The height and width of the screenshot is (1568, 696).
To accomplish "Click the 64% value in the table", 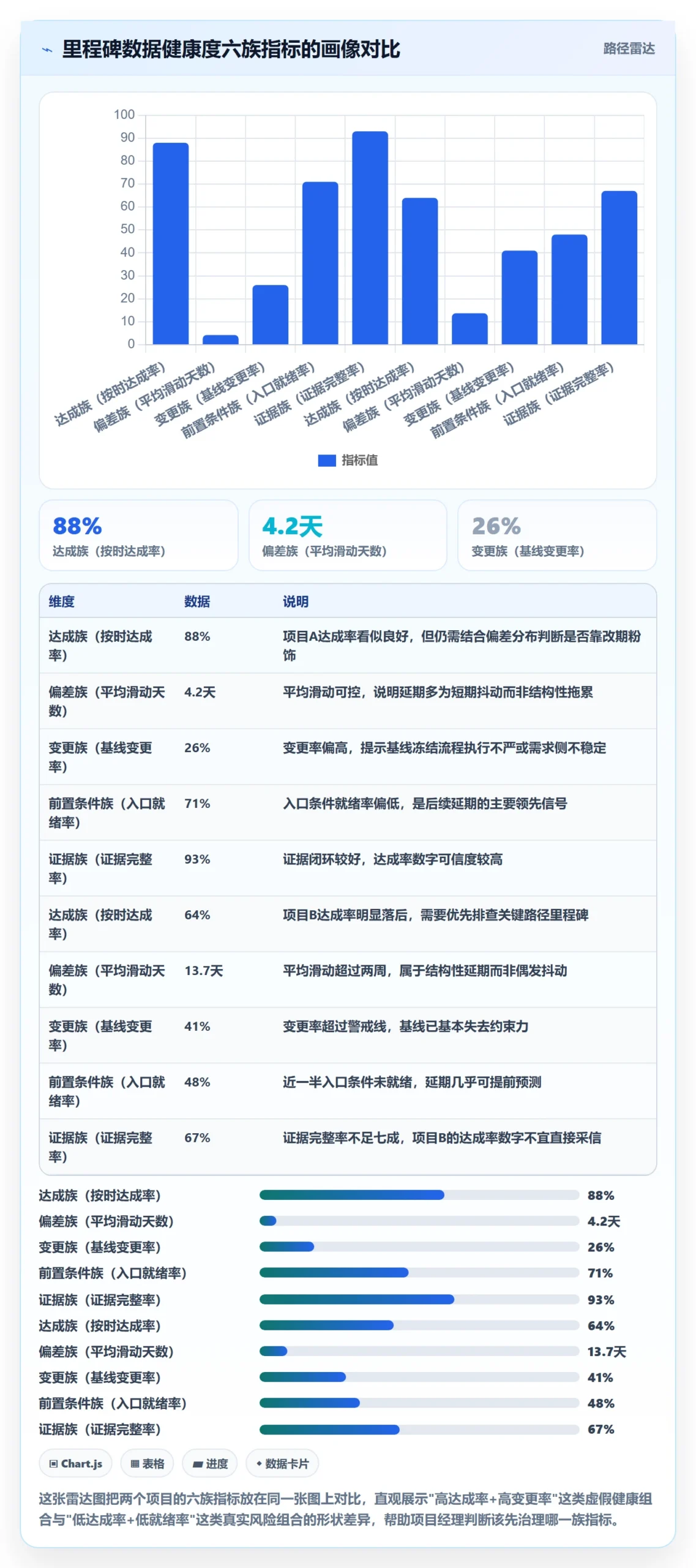I will (x=197, y=915).
